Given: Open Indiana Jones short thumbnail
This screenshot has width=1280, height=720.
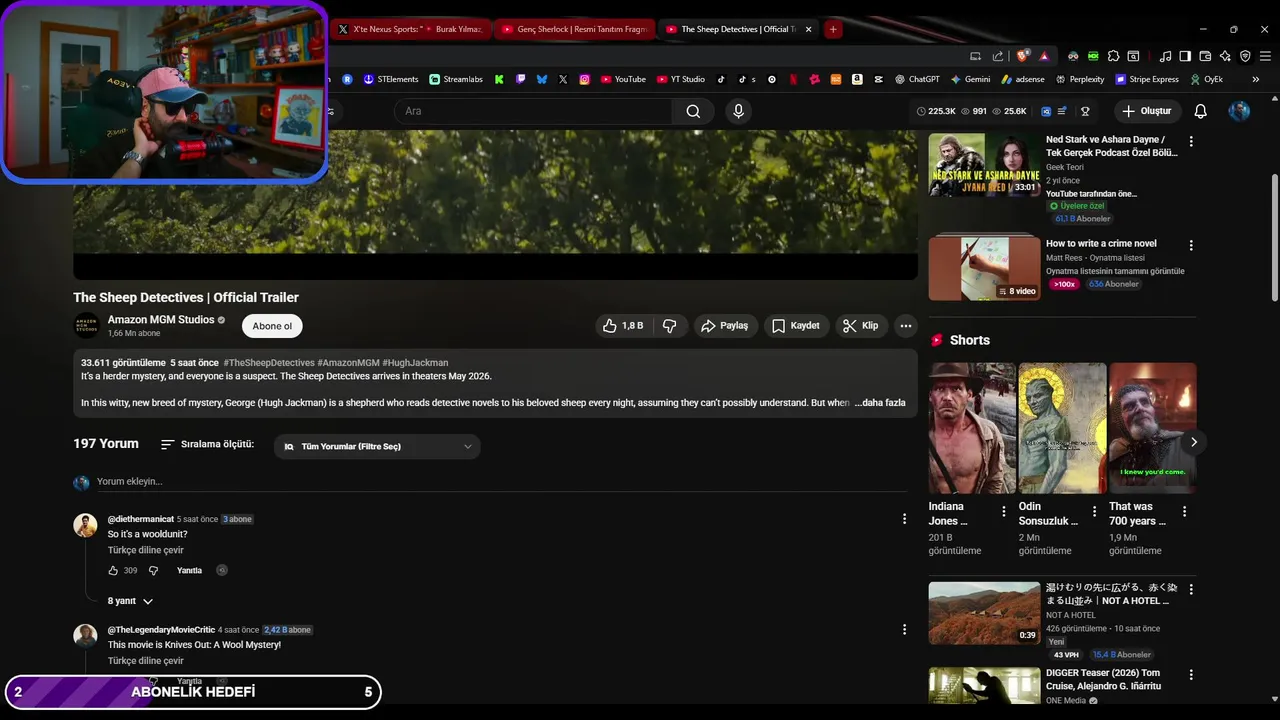Looking at the screenshot, I should (972, 428).
